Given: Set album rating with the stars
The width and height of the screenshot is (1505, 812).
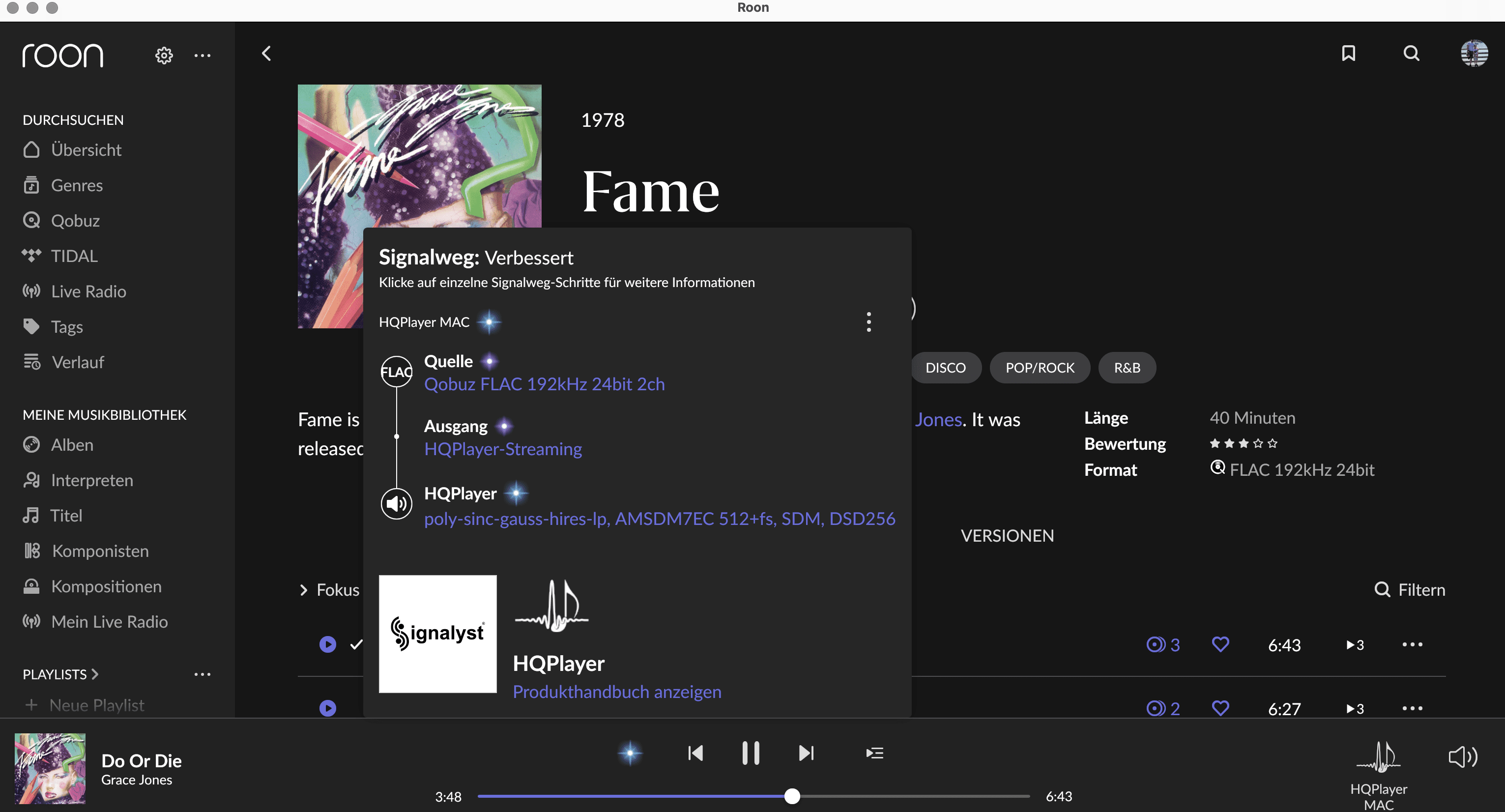Looking at the screenshot, I should 1243,443.
